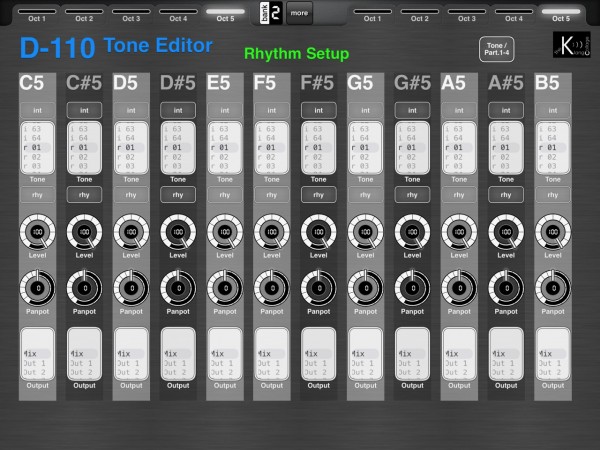Viewport: 600px width, 450px height.
Task: Select the left-hand Oct 4 tab
Action: pyautogui.click(x=178, y=15)
